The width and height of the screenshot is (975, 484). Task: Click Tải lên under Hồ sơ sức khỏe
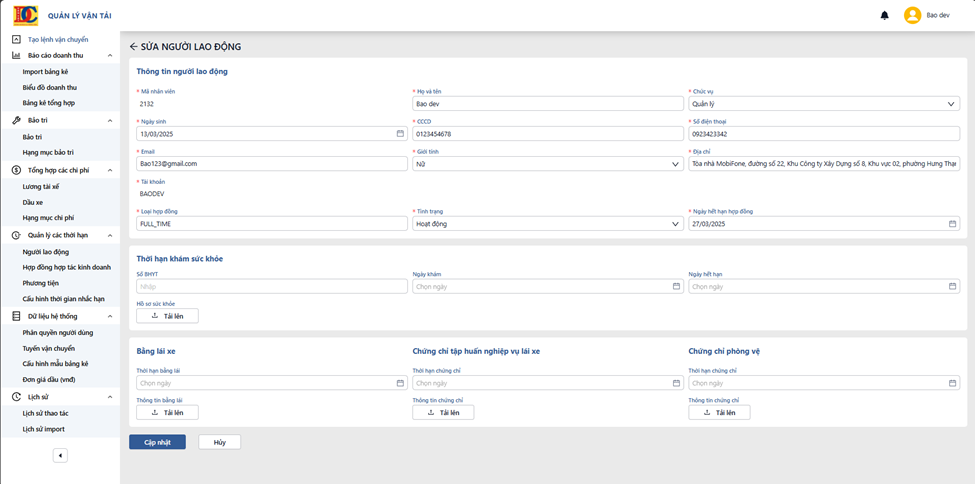coord(167,316)
